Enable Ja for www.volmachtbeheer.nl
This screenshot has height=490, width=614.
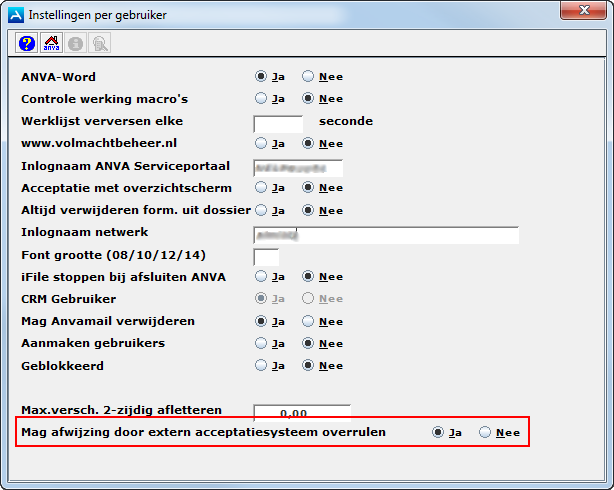click(x=262, y=143)
